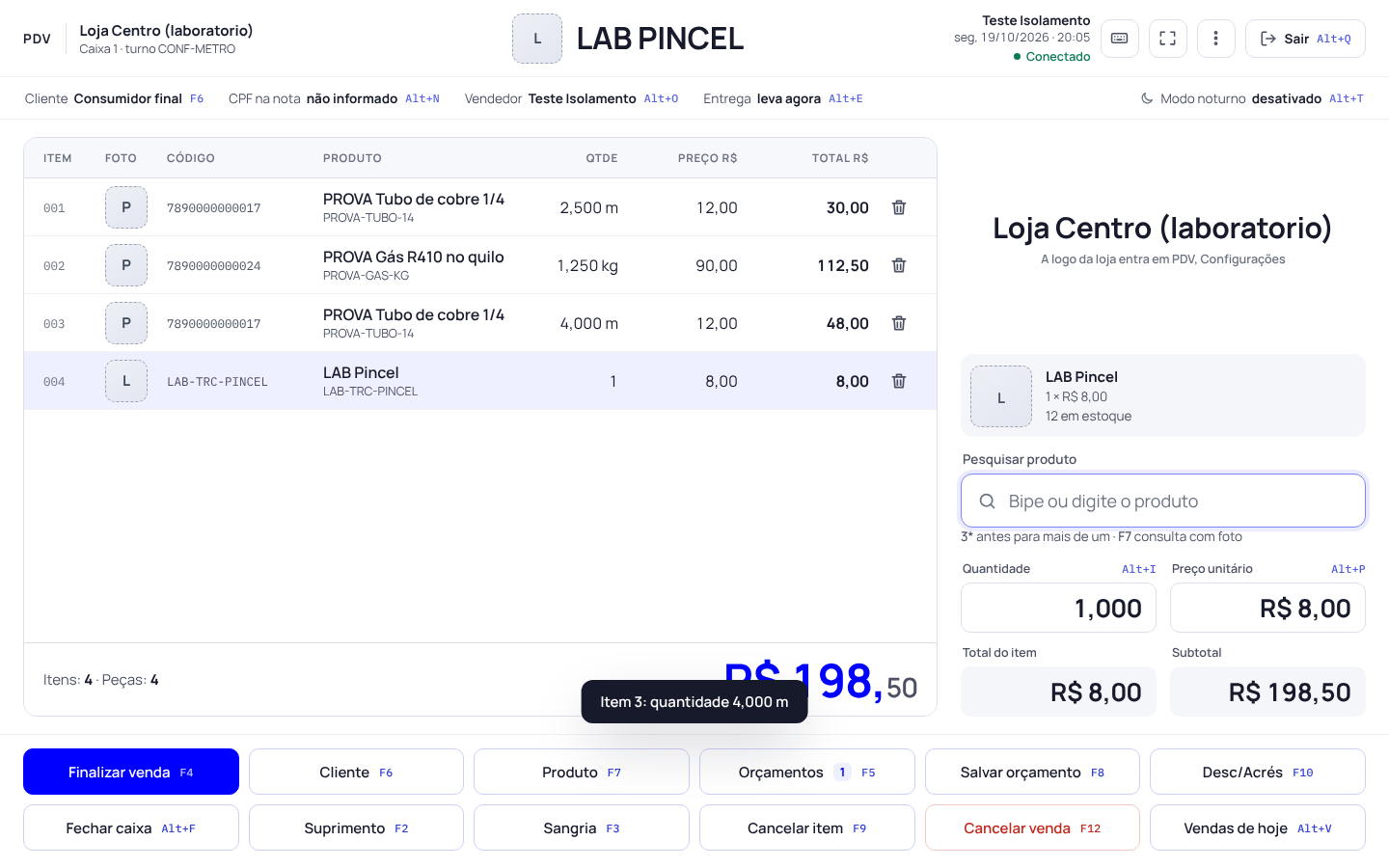
Task: Open the on-screen keyboard shortcuts icon
Action: point(1120,39)
